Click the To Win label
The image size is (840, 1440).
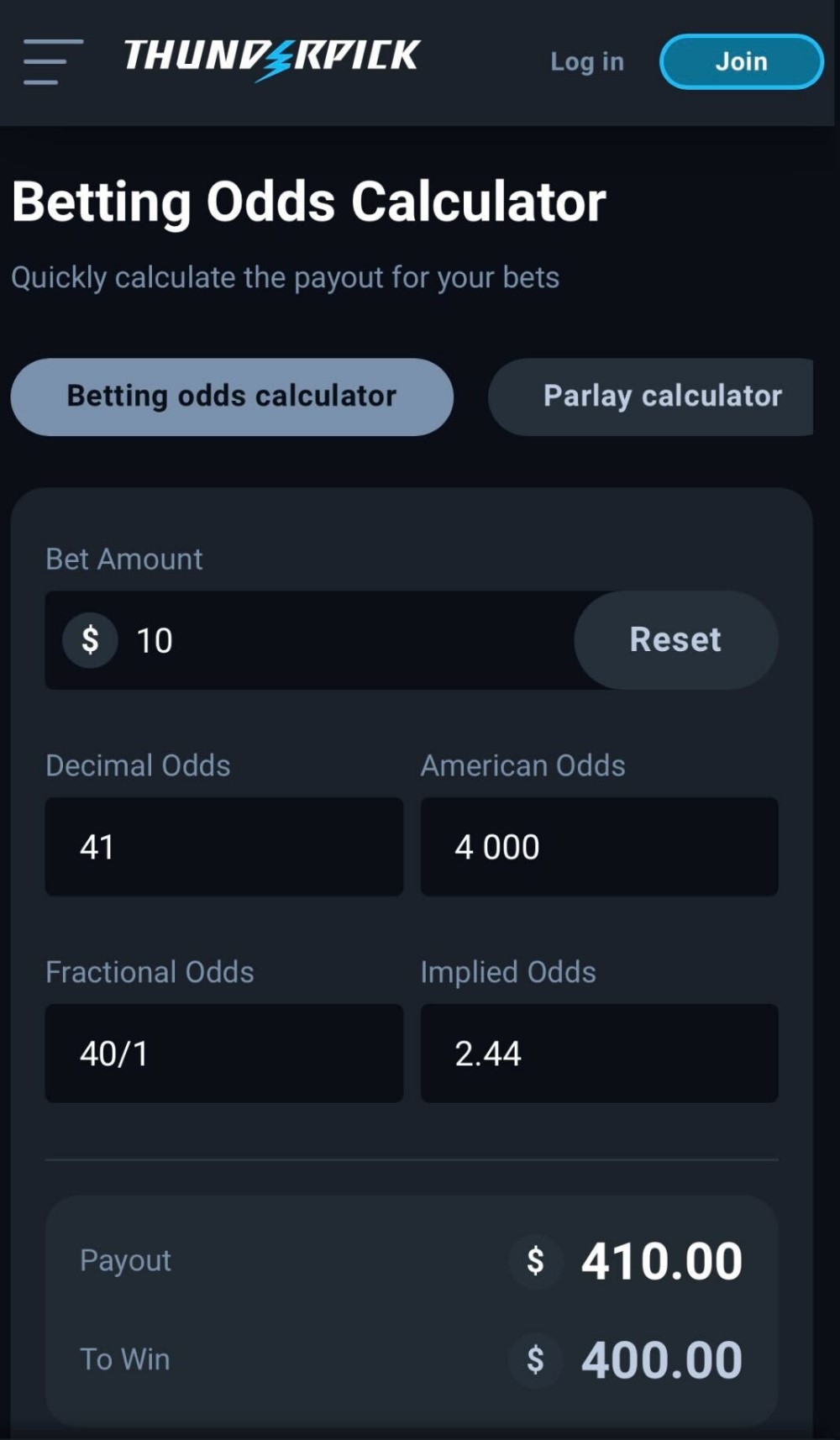(125, 1359)
